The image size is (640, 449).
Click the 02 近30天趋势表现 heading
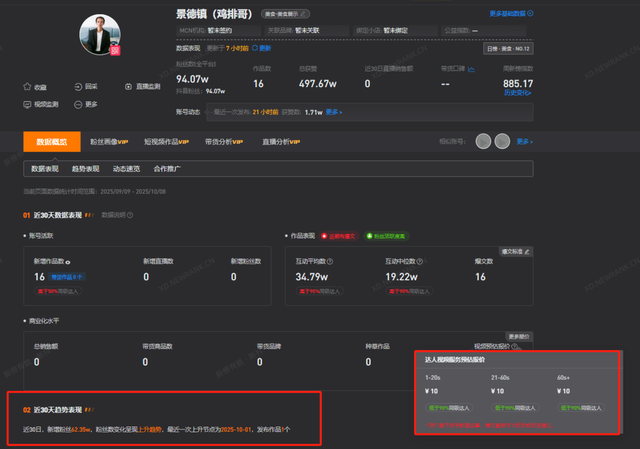tap(53, 410)
